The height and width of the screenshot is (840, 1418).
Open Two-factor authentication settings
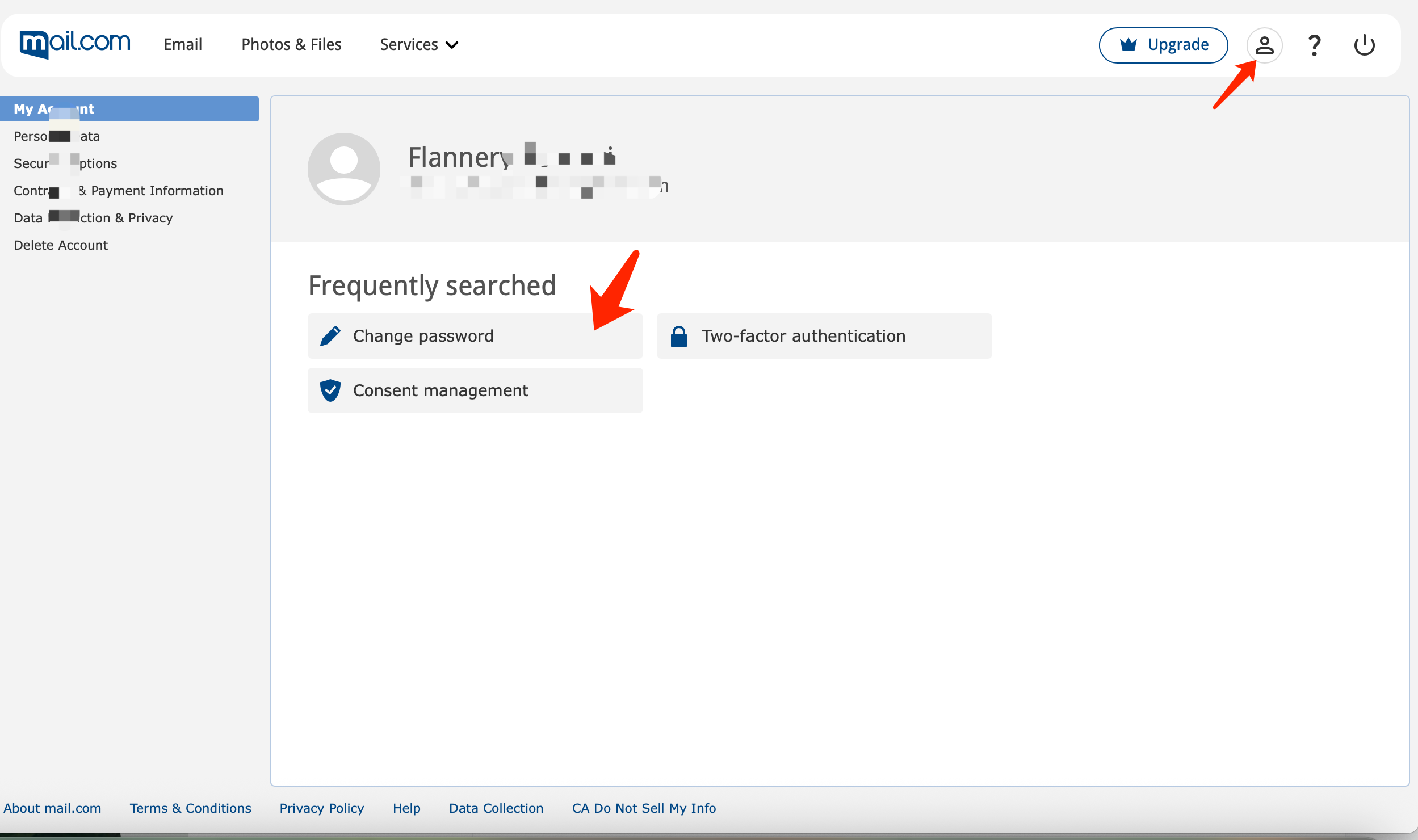(824, 336)
